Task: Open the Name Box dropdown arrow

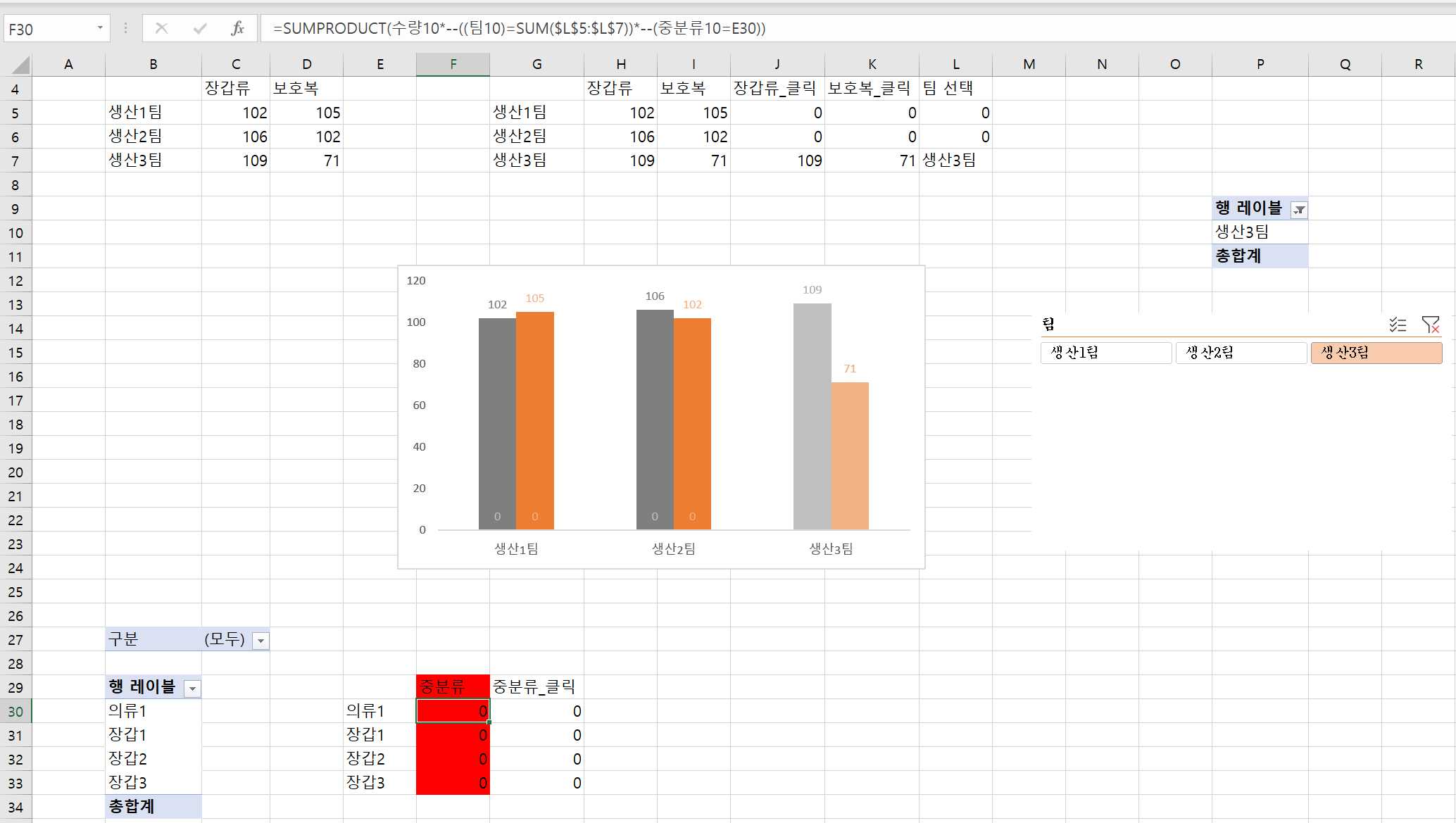Action: [x=100, y=28]
